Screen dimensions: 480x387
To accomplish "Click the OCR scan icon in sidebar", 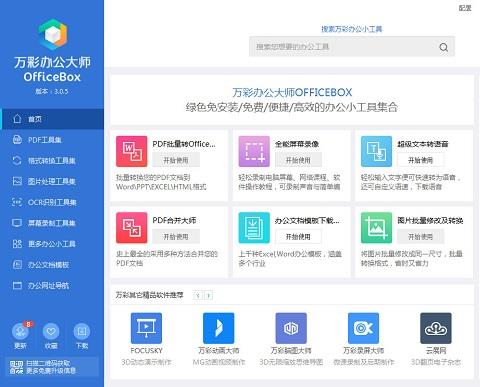I will (17, 202).
